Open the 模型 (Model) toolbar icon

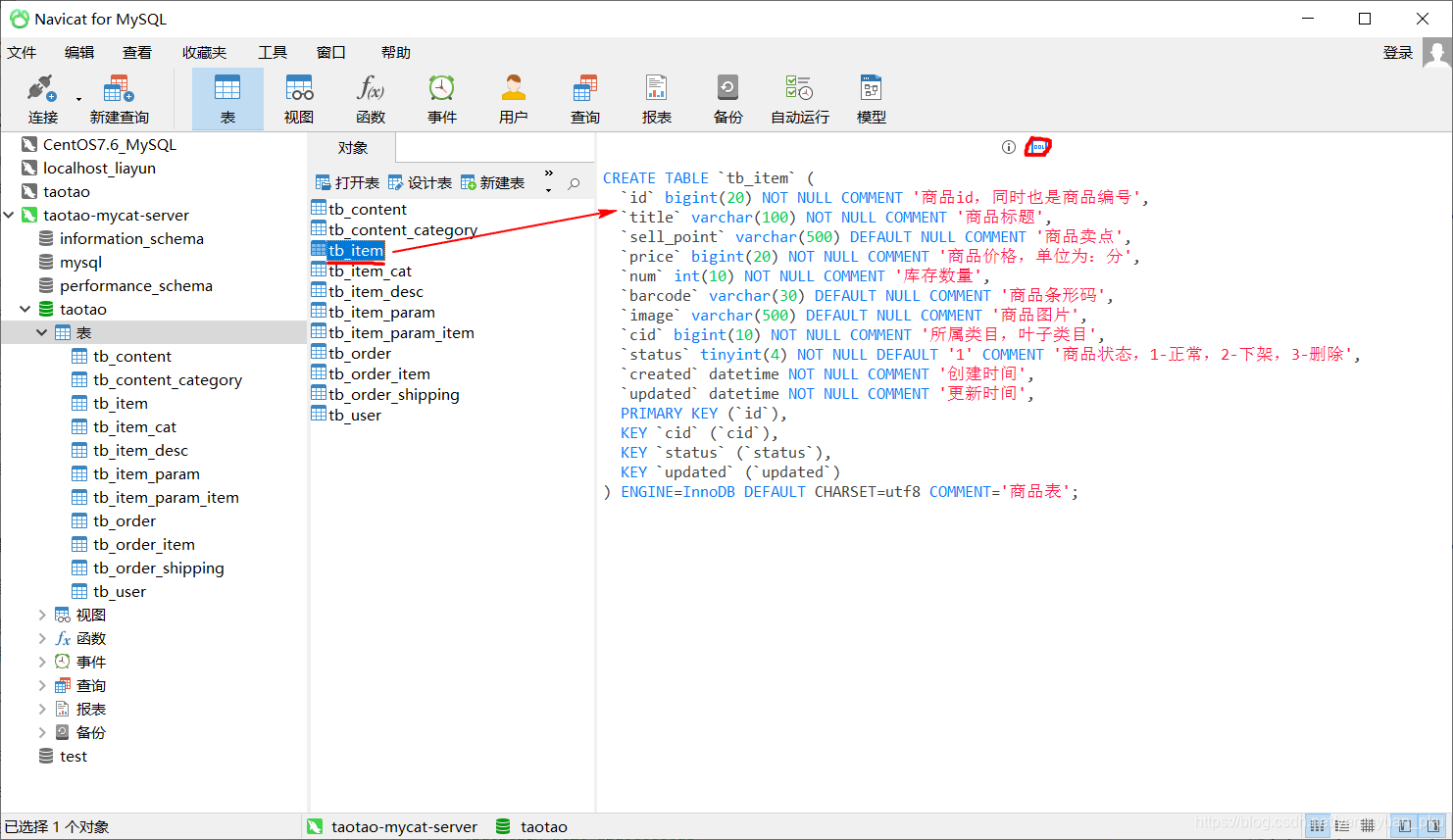[872, 99]
